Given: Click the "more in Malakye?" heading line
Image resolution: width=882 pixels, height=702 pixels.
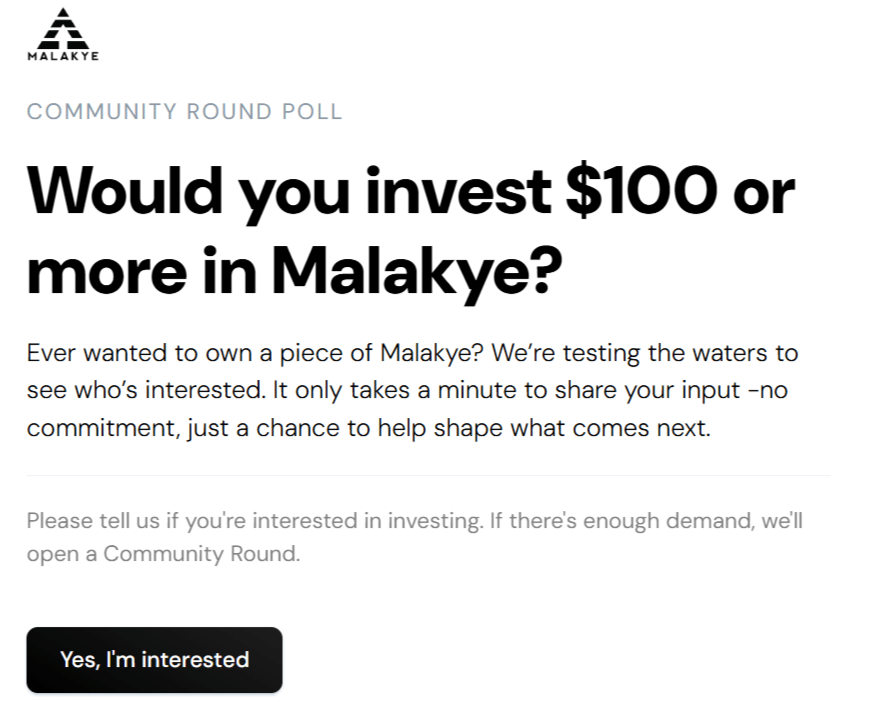Looking at the screenshot, I should (294, 269).
